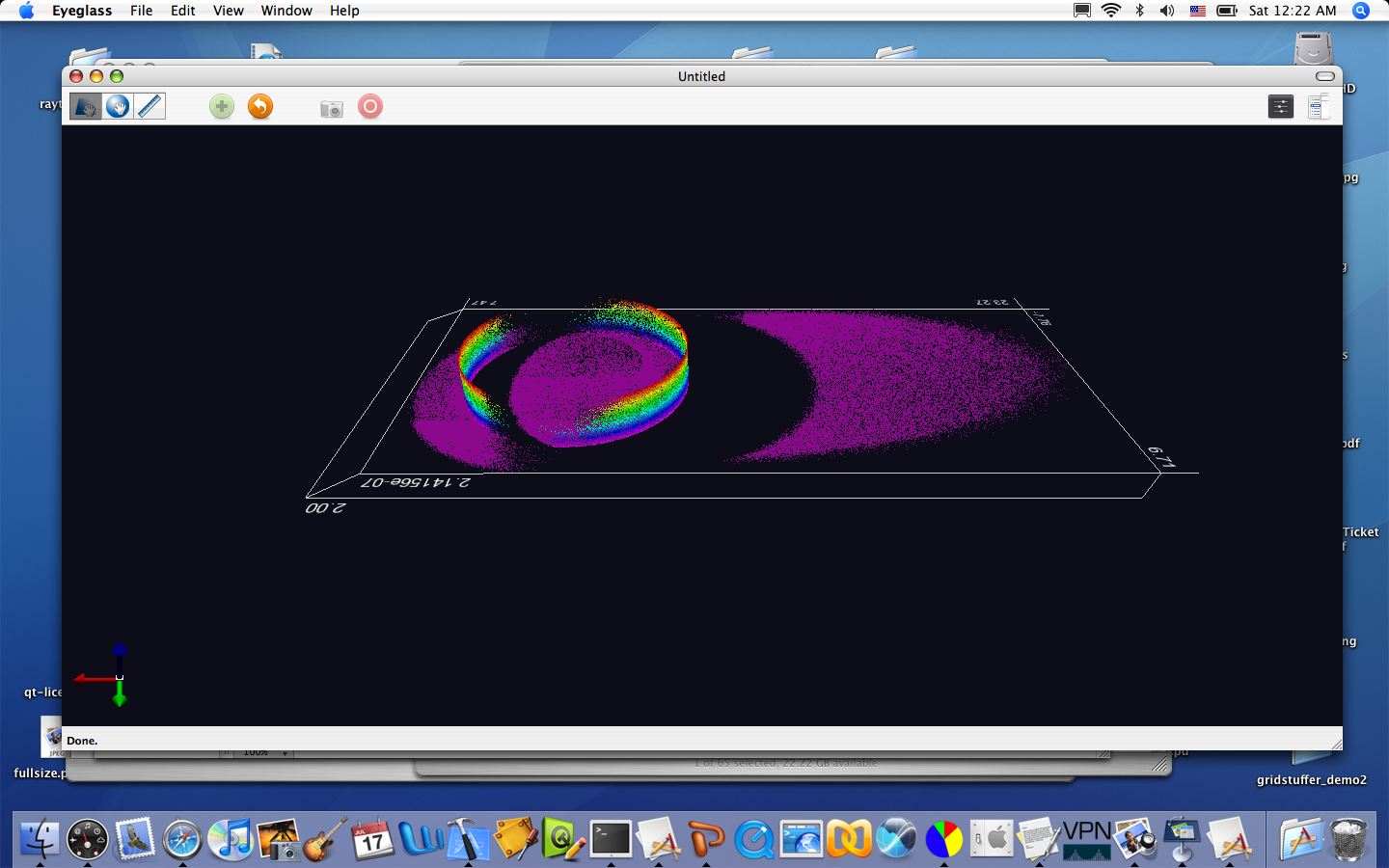Viewport: 1389px width, 868px height.
Task: Open the settings sliders panel icon
Action: click(x=1280, y=106)
